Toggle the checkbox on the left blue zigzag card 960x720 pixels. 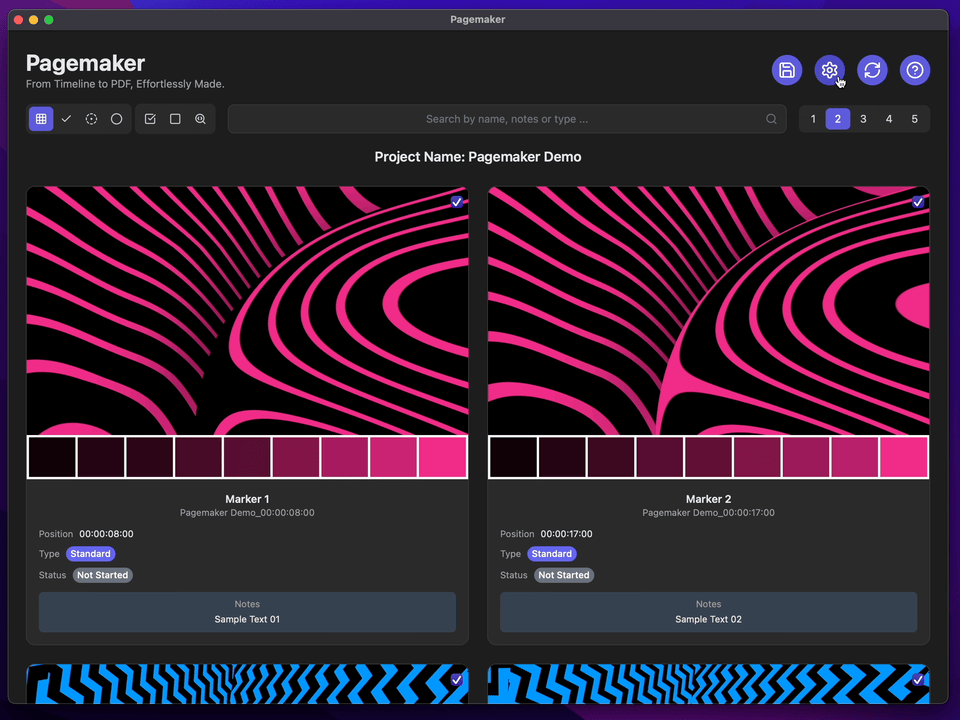click(x=457, y=679)
